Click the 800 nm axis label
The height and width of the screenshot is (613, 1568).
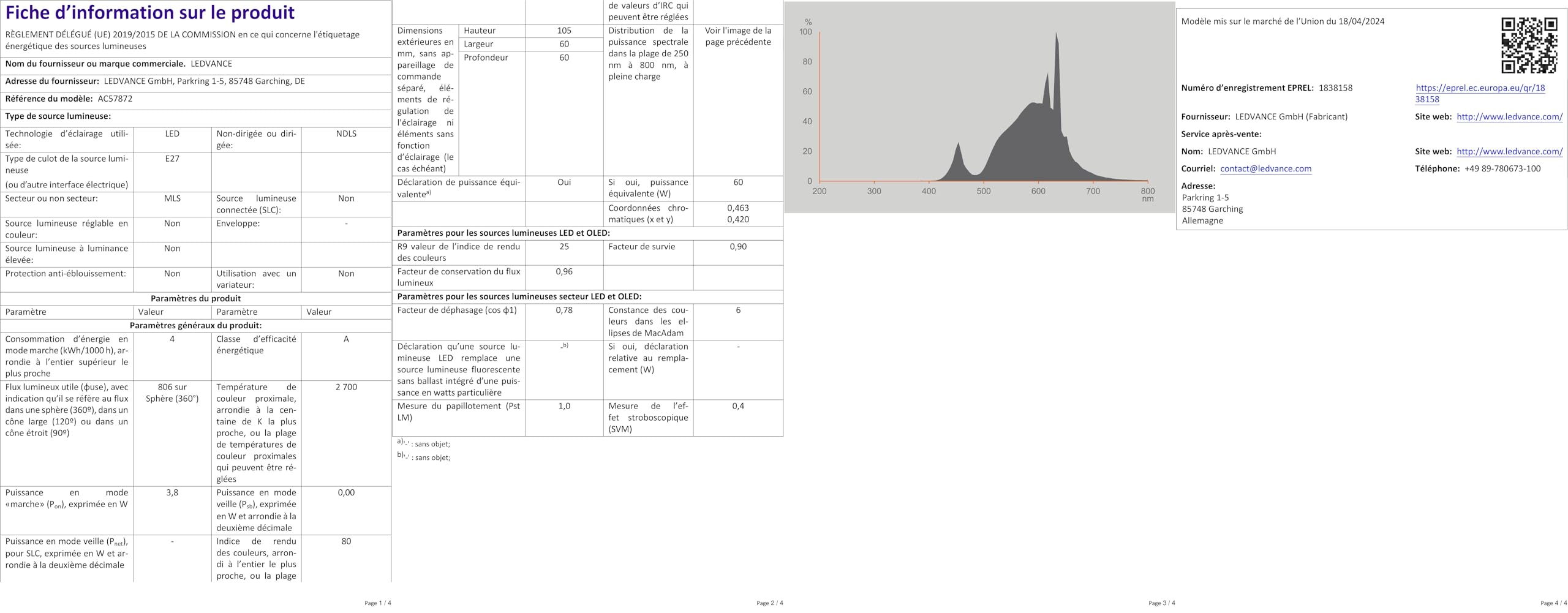1147,194
